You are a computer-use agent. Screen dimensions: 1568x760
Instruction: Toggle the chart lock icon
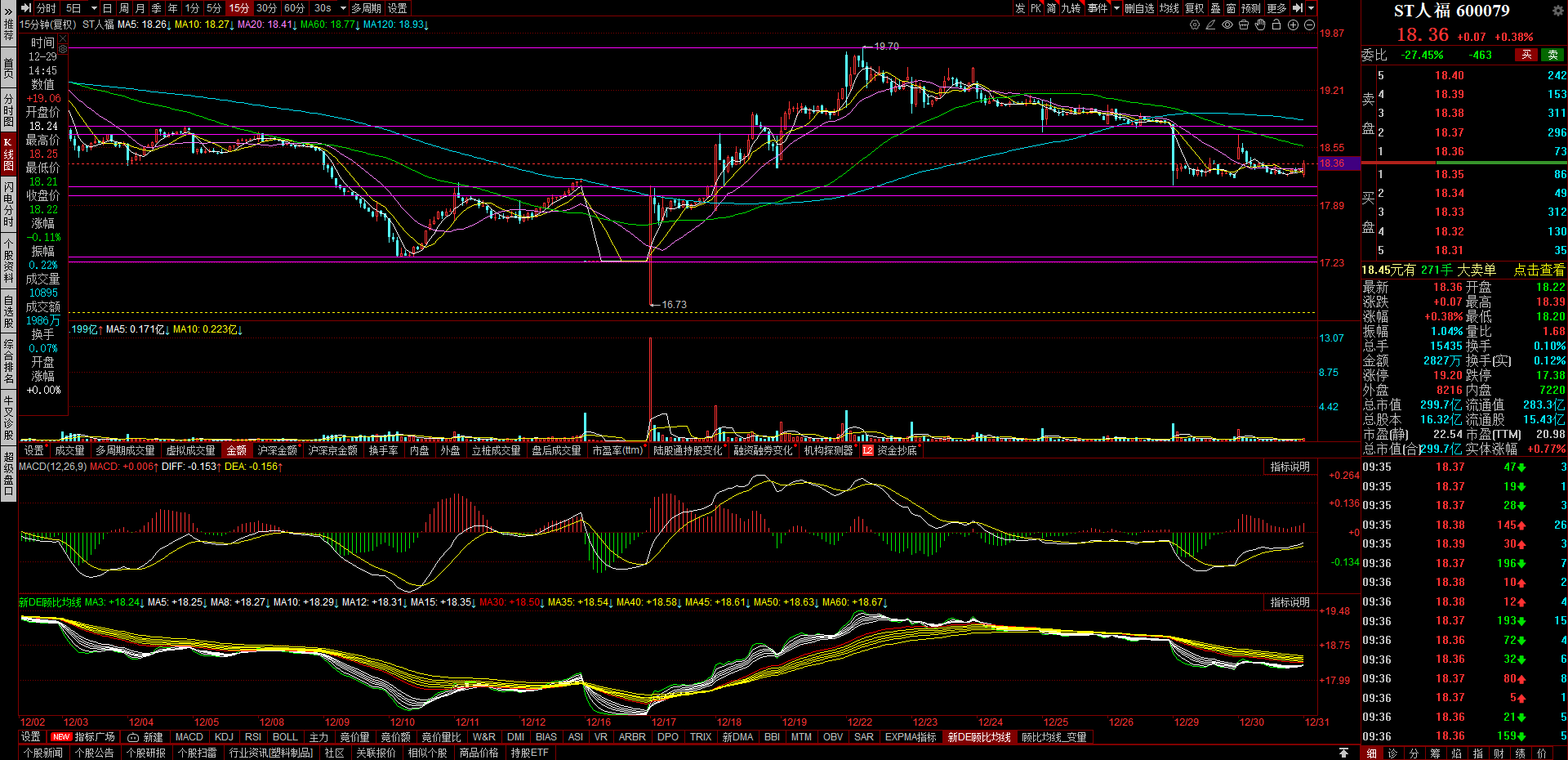coord(1276,25)
